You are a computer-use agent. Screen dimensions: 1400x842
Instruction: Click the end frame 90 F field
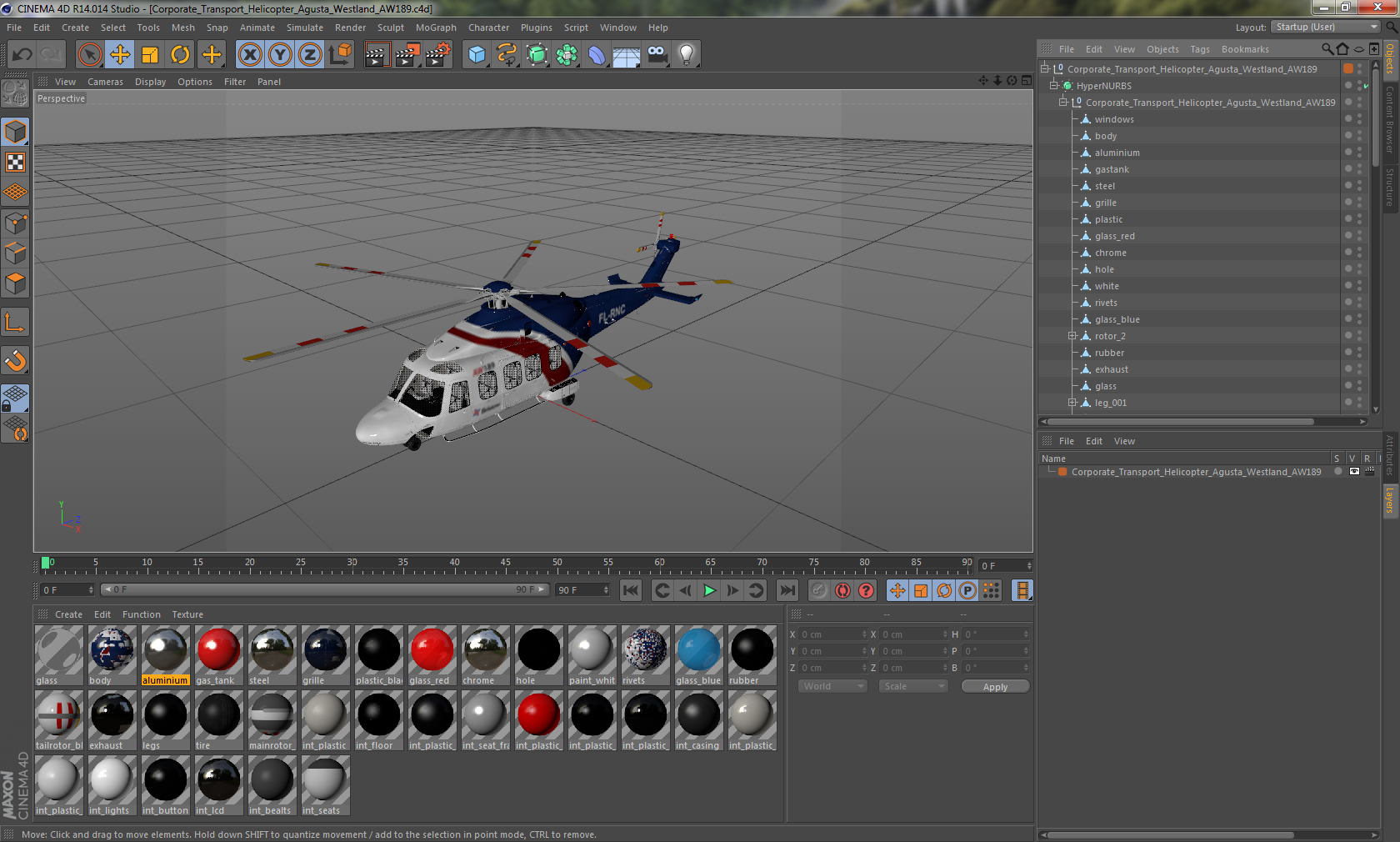tap(583, 590)
